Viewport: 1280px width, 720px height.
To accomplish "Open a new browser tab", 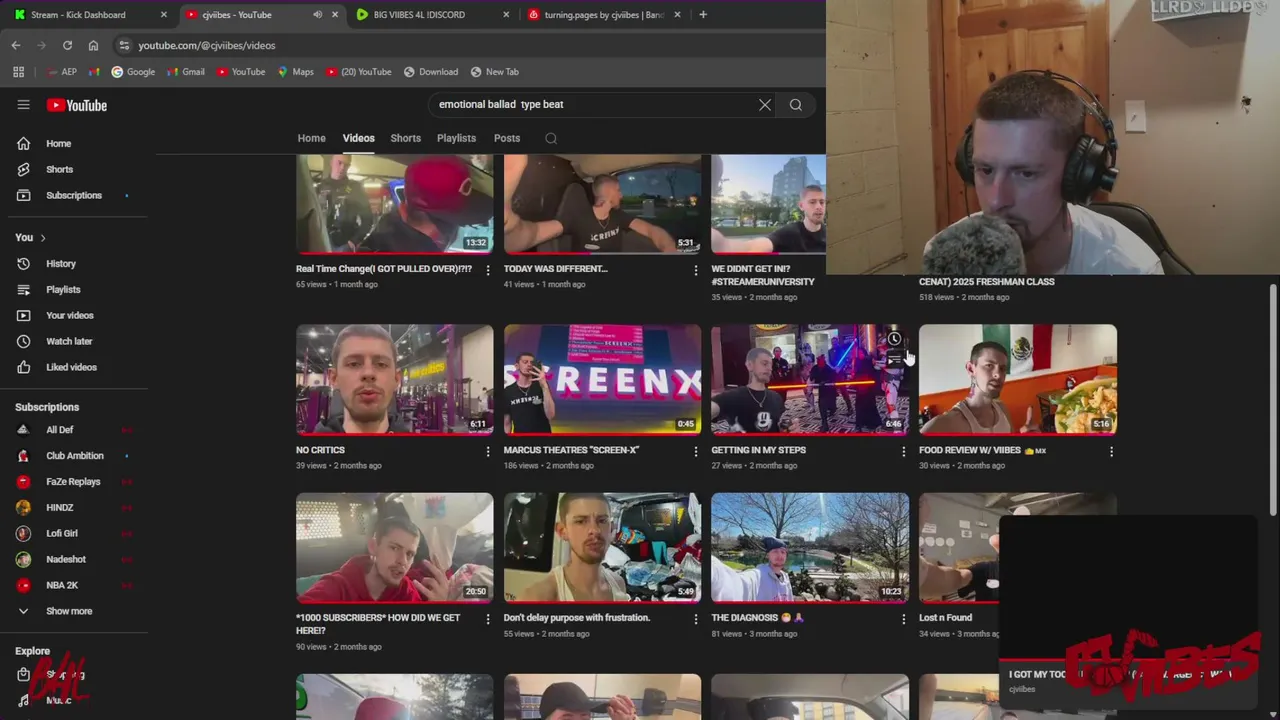I will 703,15.
